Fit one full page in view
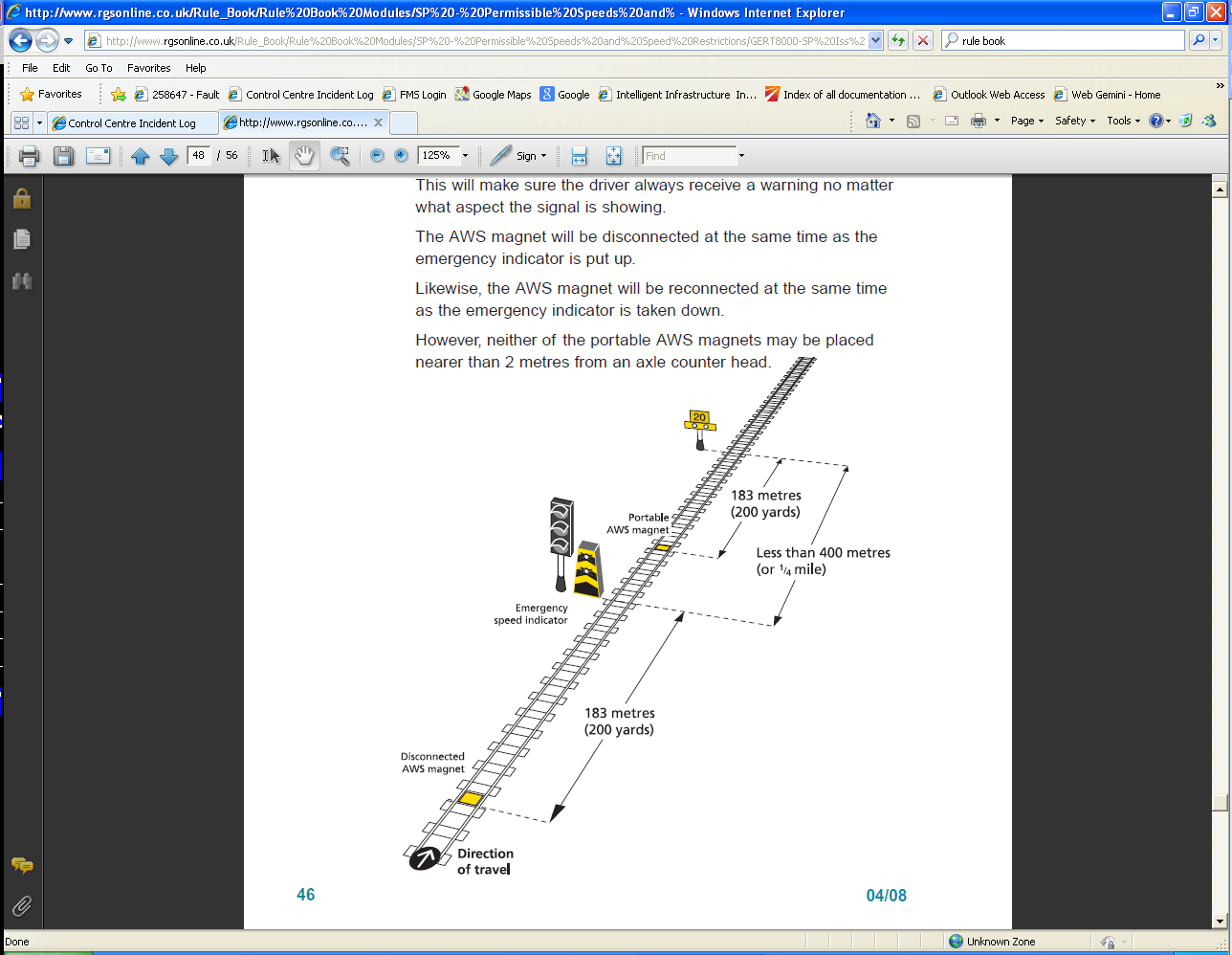 [613, 156]
